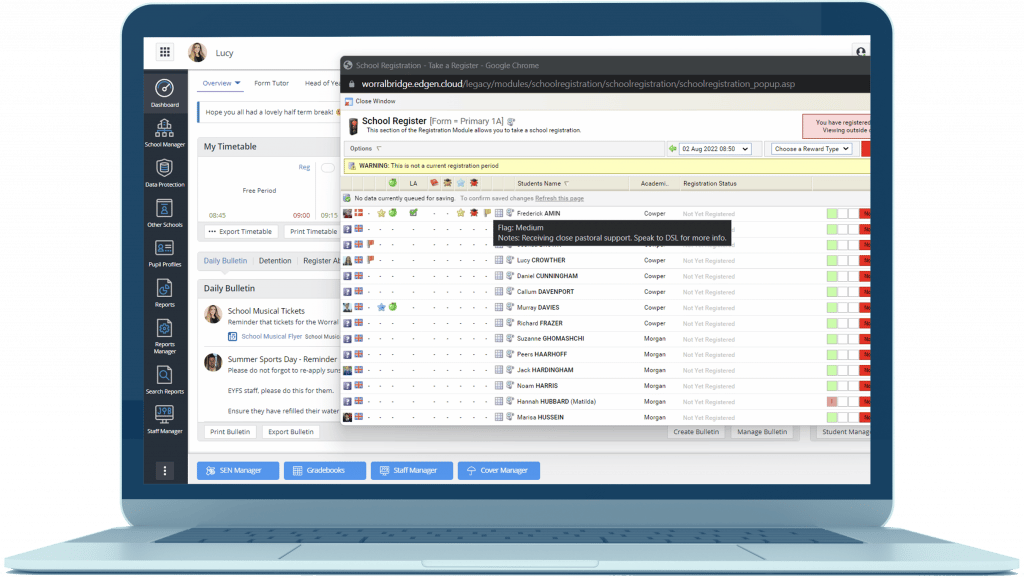Mark Peers HAARHOFF present with green box
Screen dimensions: 1024x578
(x=832, y=355)
